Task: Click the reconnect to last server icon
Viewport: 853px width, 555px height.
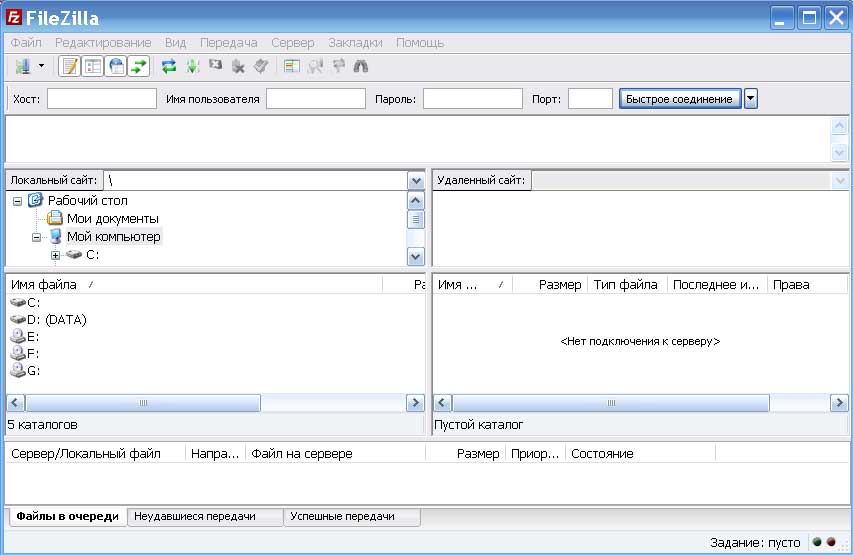Action: pos(261,66)
